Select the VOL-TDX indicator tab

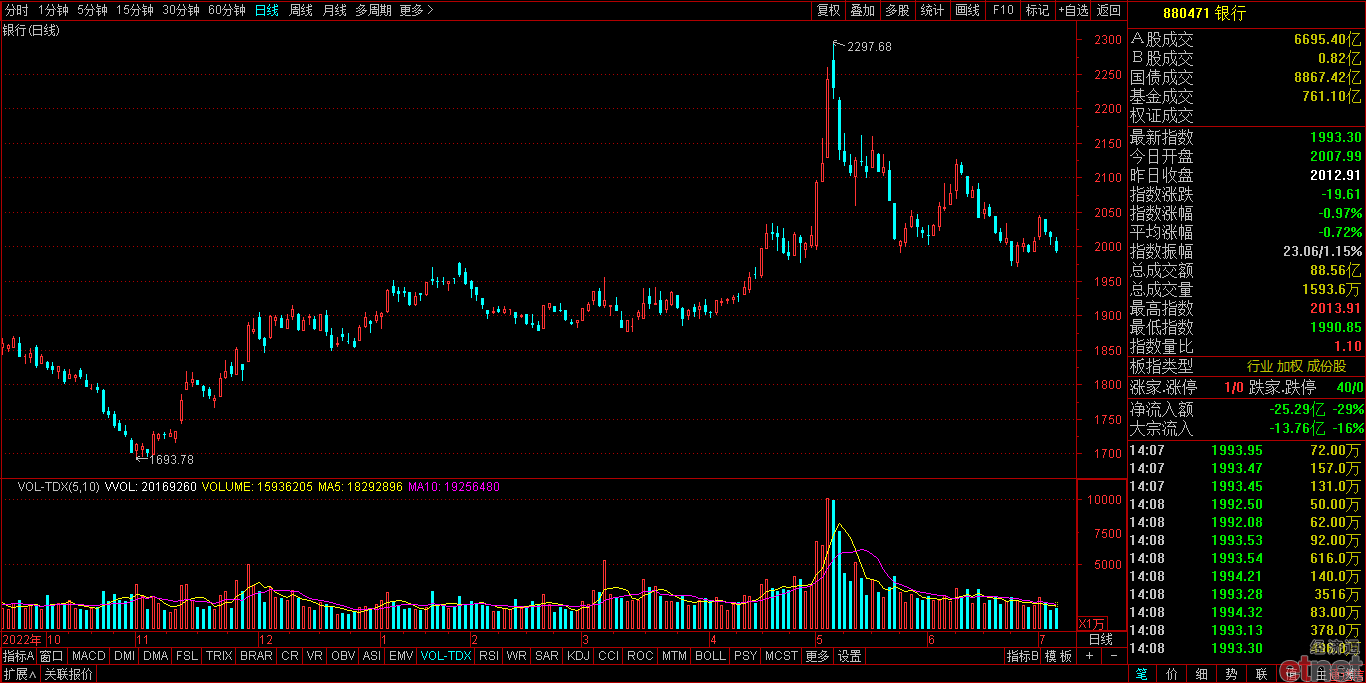point(446,656)
